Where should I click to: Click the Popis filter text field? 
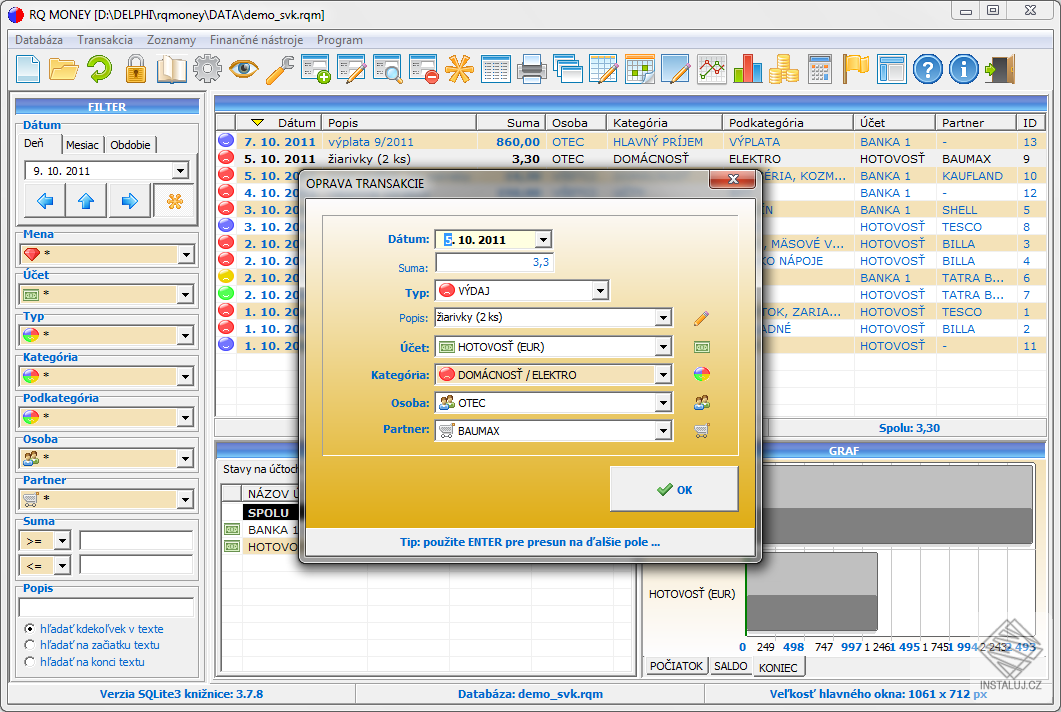pos(106,606)
